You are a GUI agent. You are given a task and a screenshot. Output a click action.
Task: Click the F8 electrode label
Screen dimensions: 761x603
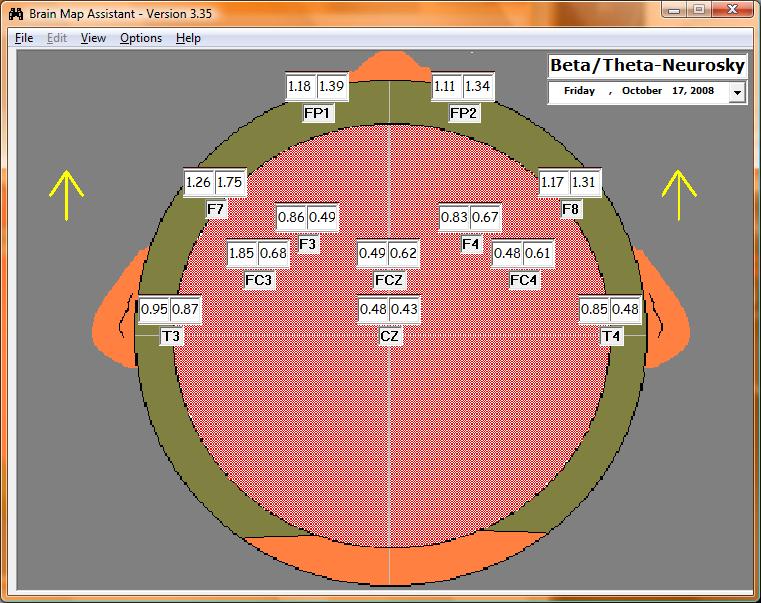570,209
